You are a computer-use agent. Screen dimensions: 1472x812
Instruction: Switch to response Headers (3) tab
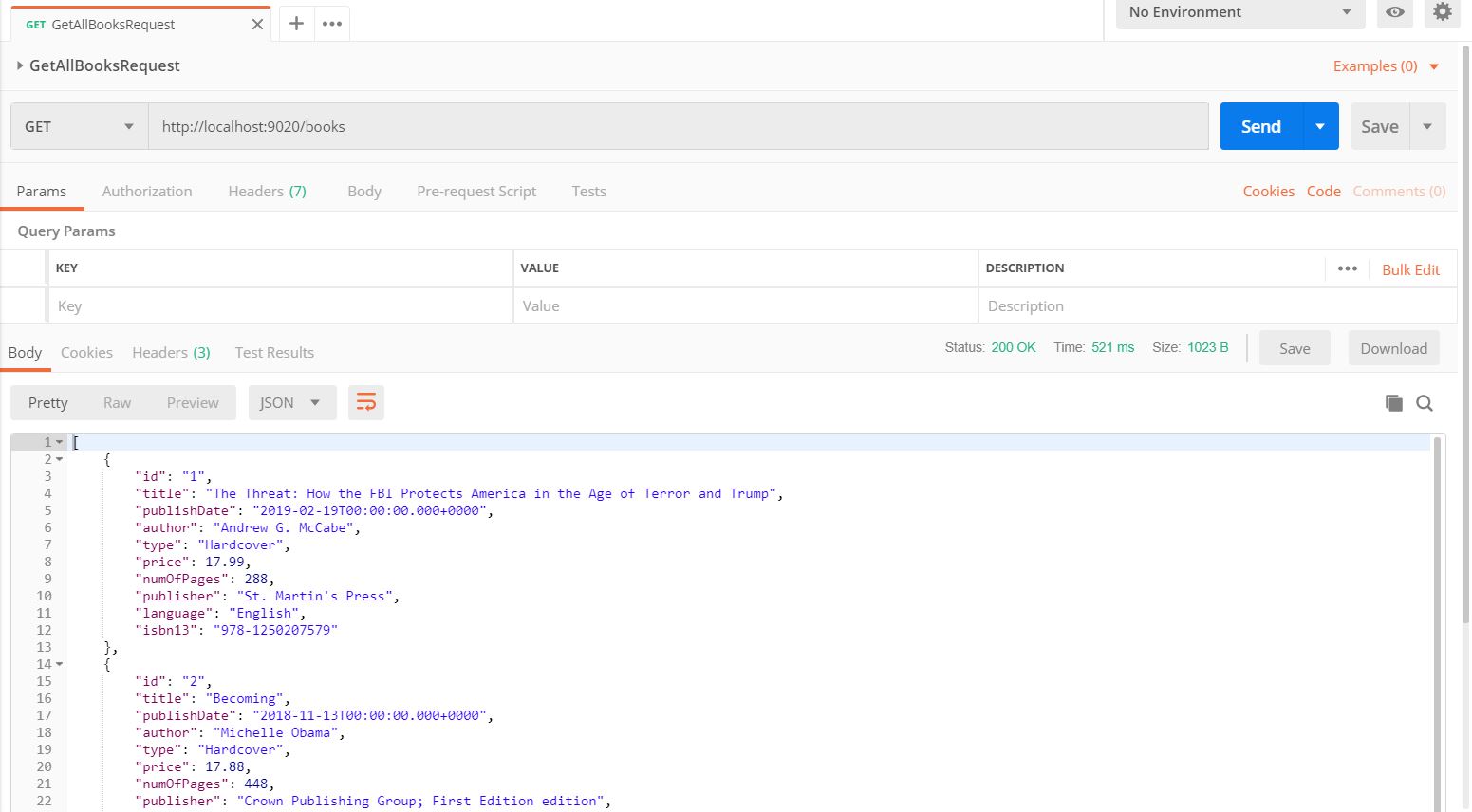coord(171,353)
